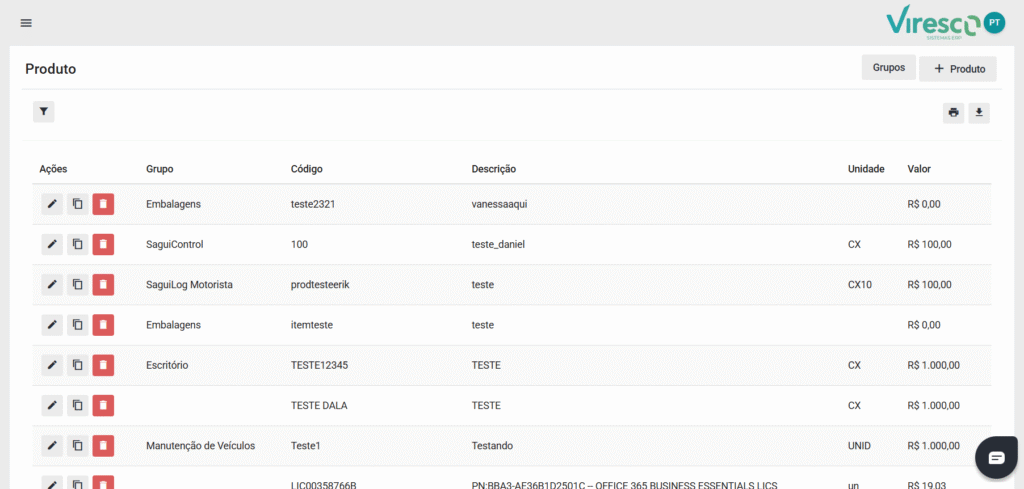
Task: Duplicate the Teste1 product row
Action: (77, 445)
